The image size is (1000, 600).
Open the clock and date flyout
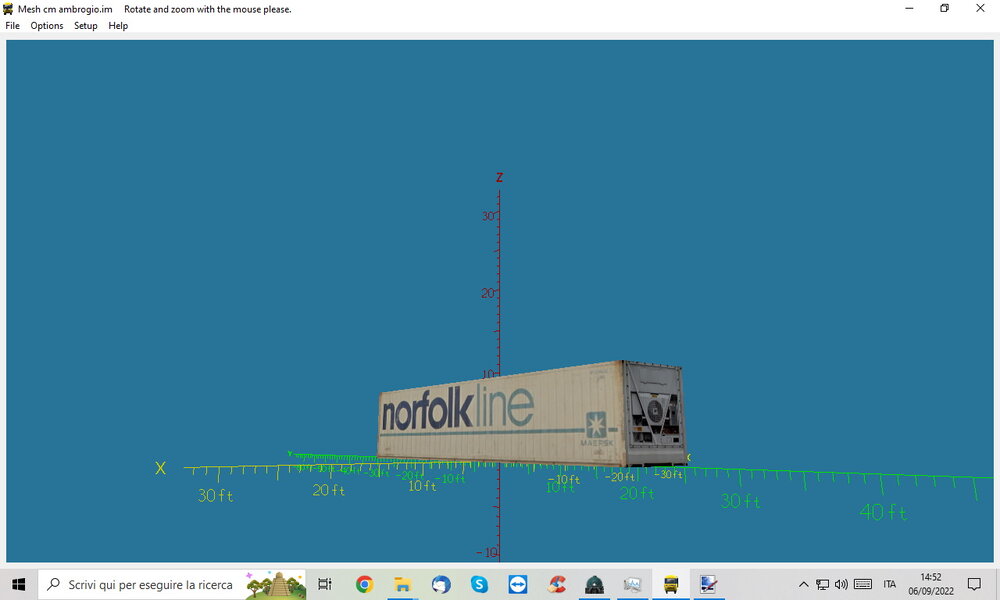(931, 584)
